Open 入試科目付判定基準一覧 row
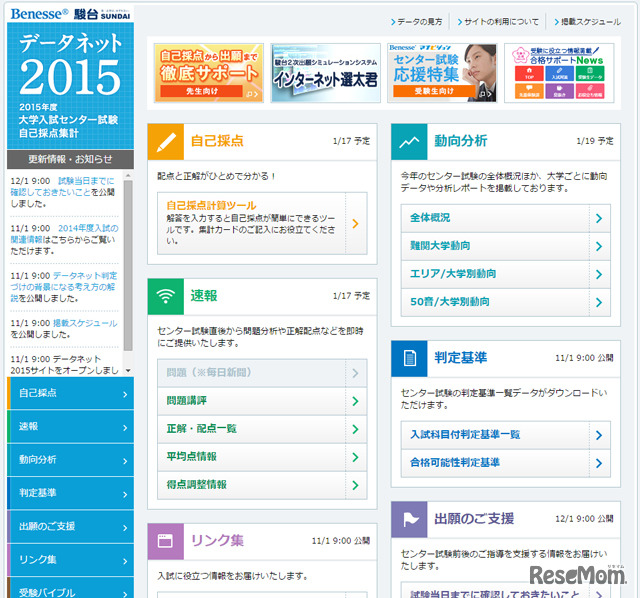The width and height of the screenshot is (640, 598). point(506,435)
